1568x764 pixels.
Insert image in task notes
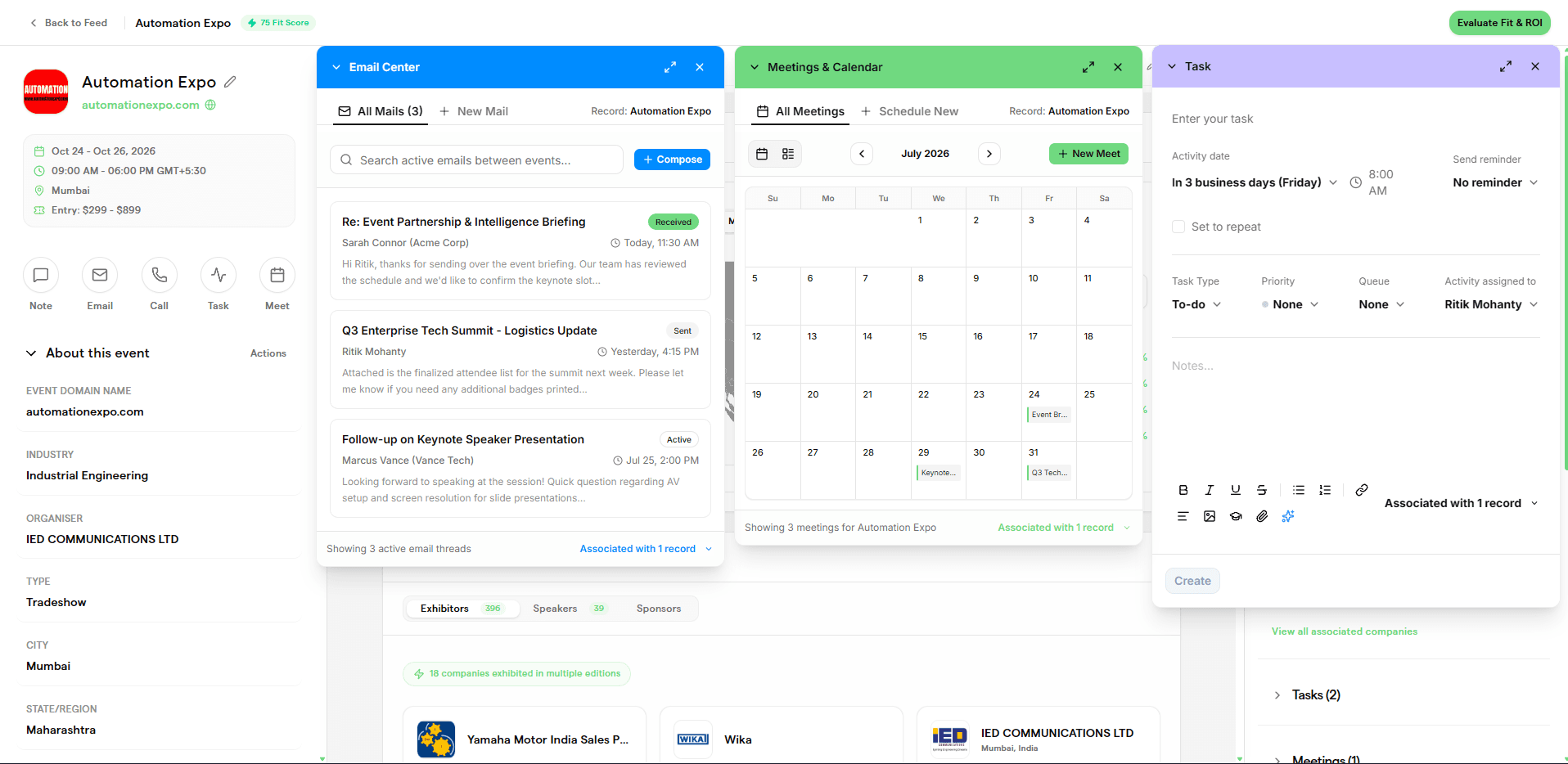tap(1210, 516)
